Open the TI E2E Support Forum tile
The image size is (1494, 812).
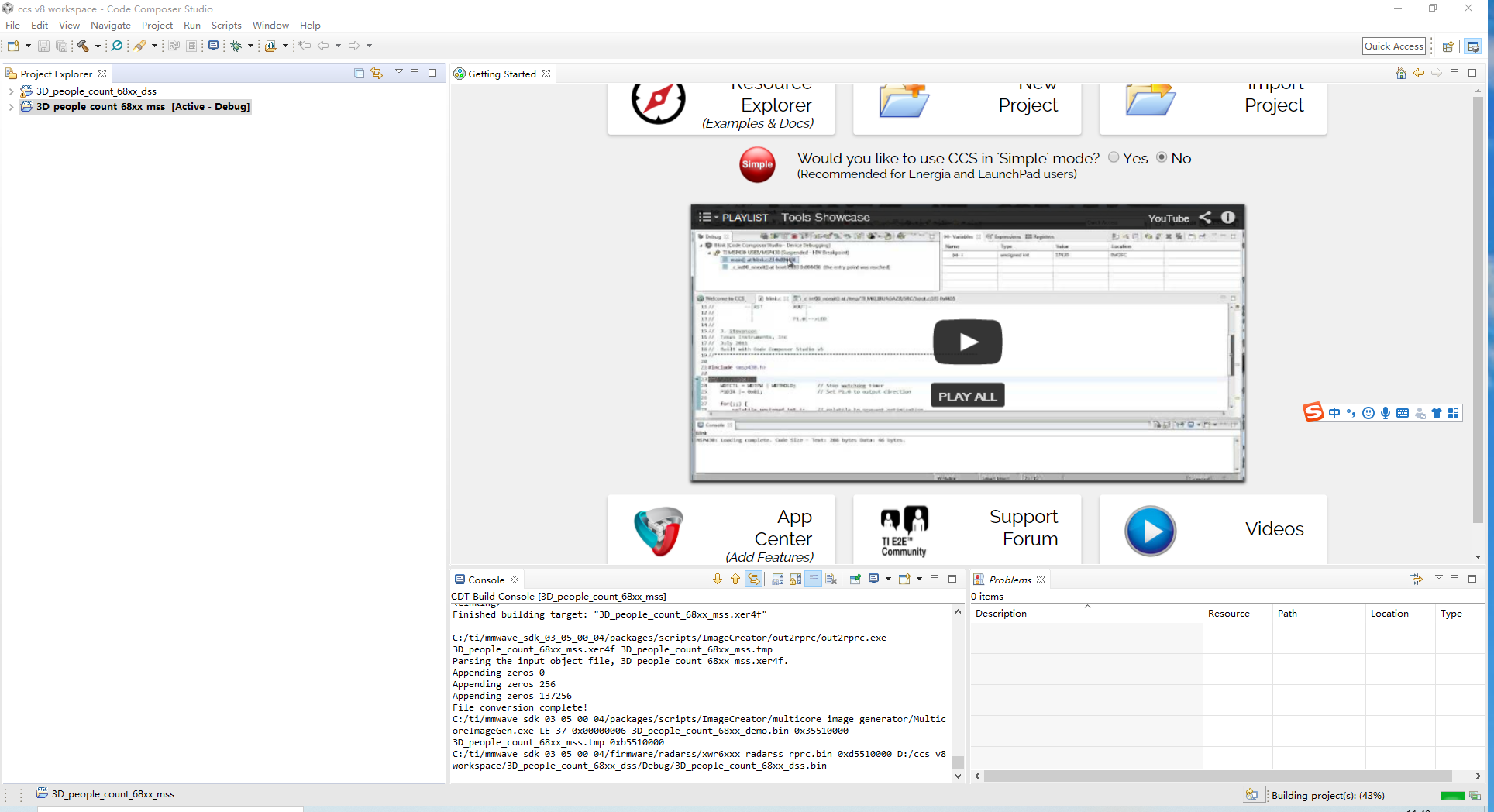[967, 530]
